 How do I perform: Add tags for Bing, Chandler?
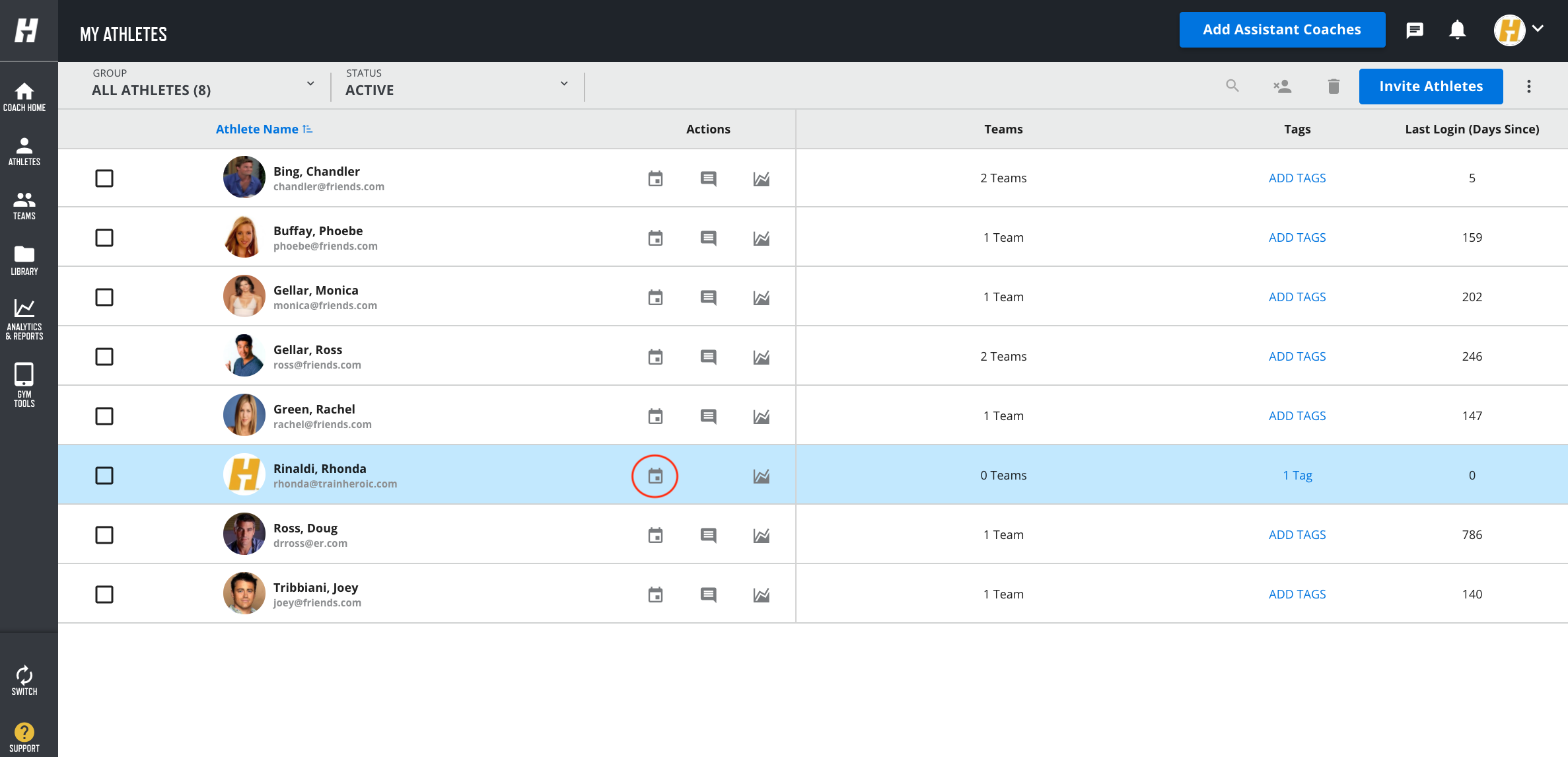(1297, 178)
